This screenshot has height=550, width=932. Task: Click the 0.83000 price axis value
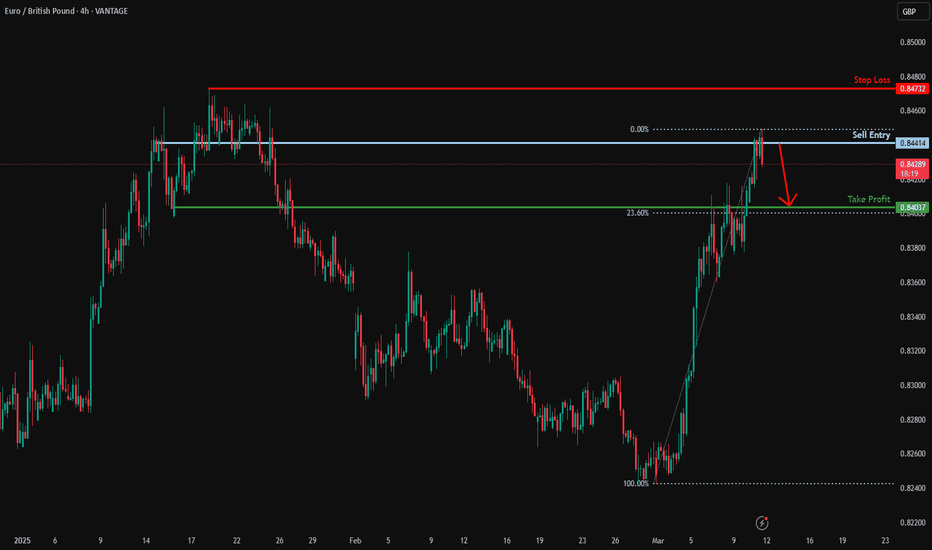point(912,385)
